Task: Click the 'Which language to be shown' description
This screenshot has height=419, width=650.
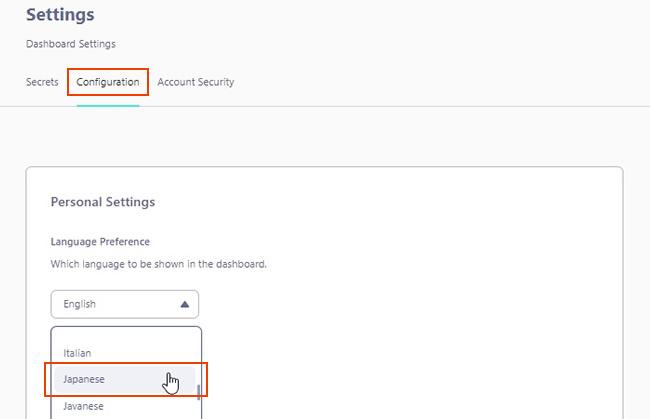Action: pos(159,264)
